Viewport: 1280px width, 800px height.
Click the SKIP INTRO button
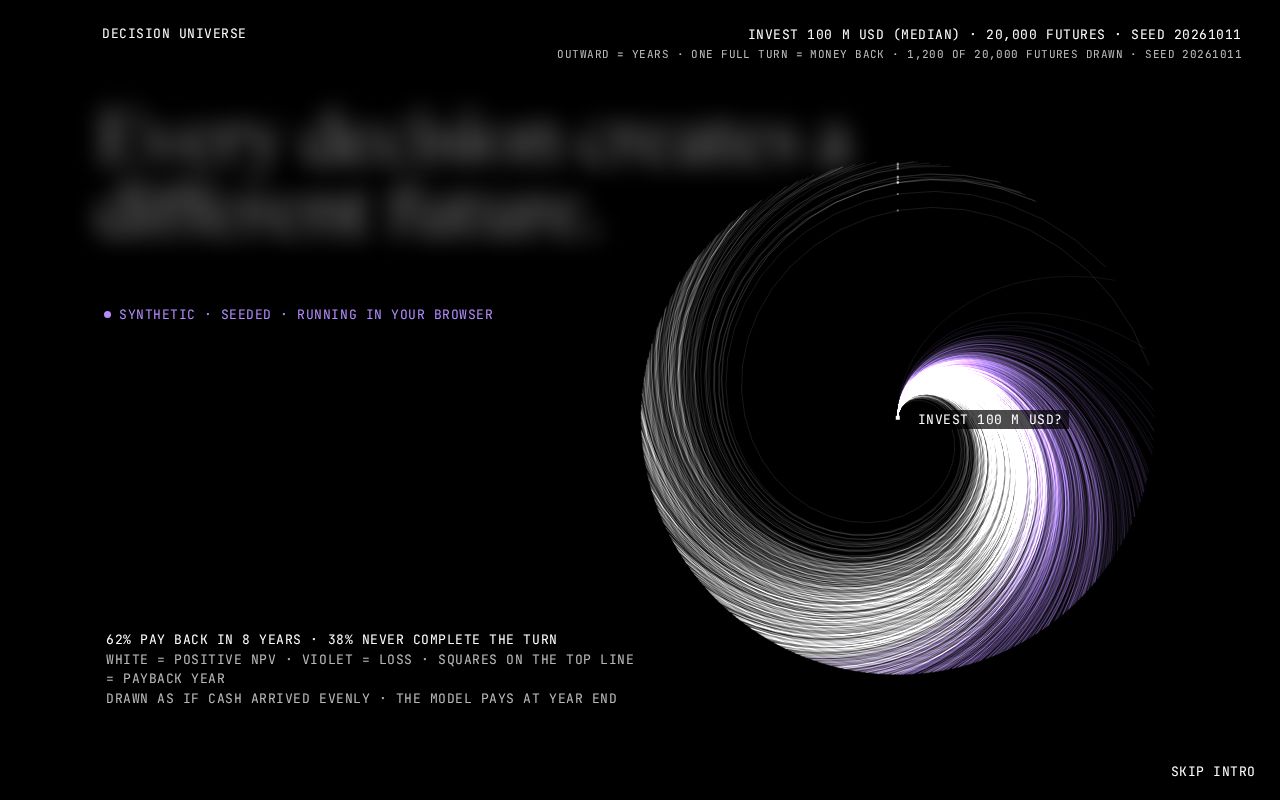point(1212,772)
